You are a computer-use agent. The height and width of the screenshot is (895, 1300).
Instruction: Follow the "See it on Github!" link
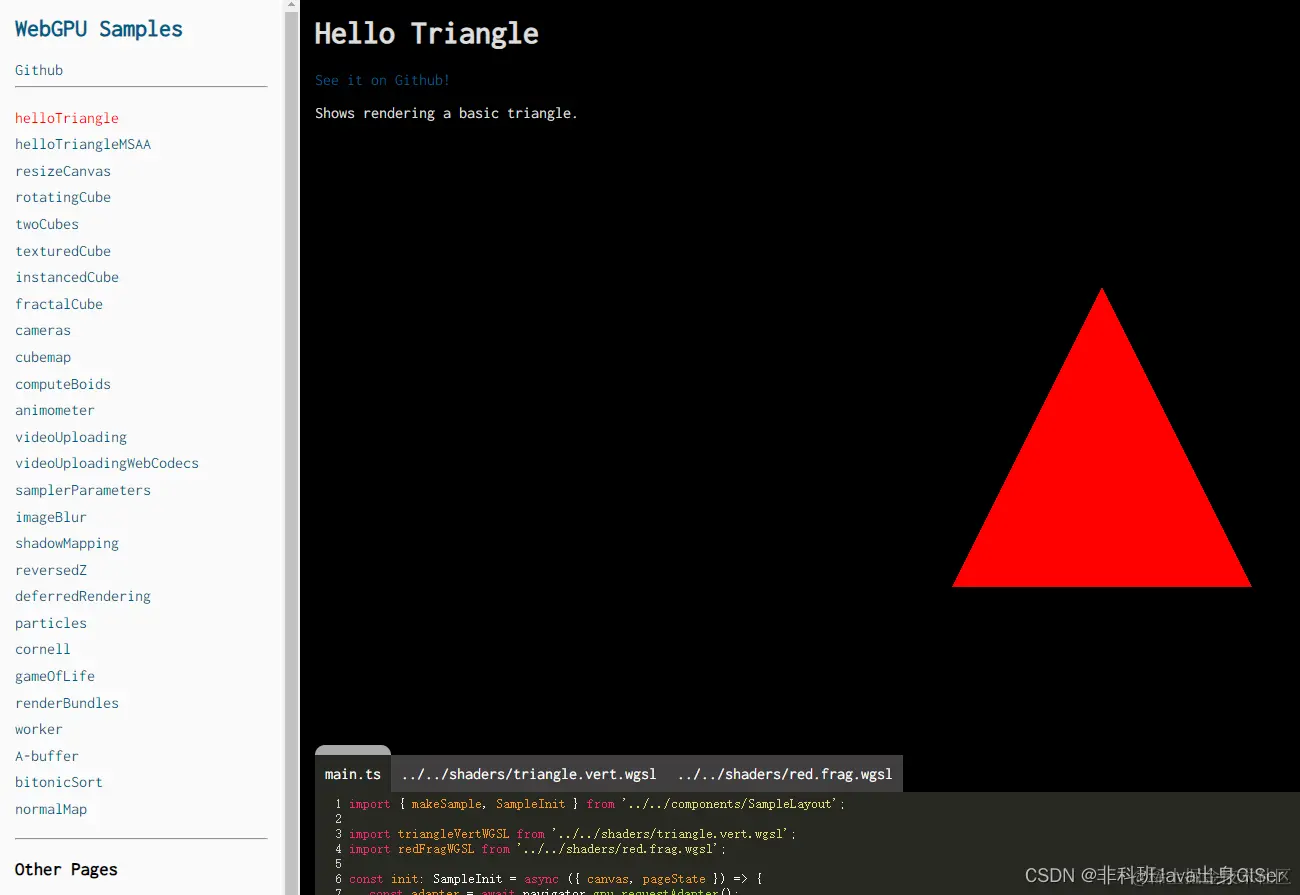point(382,80)
